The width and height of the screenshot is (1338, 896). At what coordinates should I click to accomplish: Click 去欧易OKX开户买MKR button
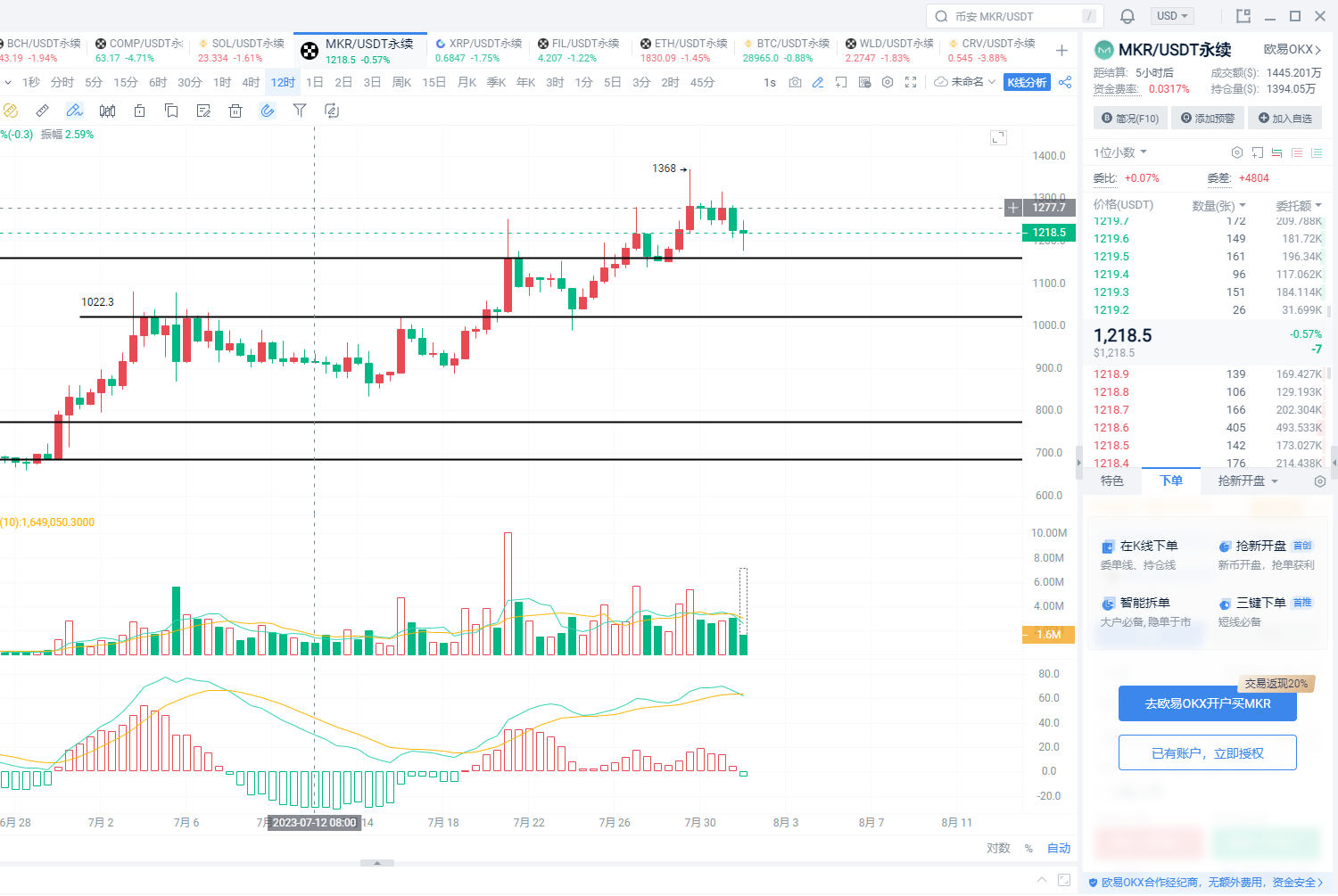(1208, 703)
